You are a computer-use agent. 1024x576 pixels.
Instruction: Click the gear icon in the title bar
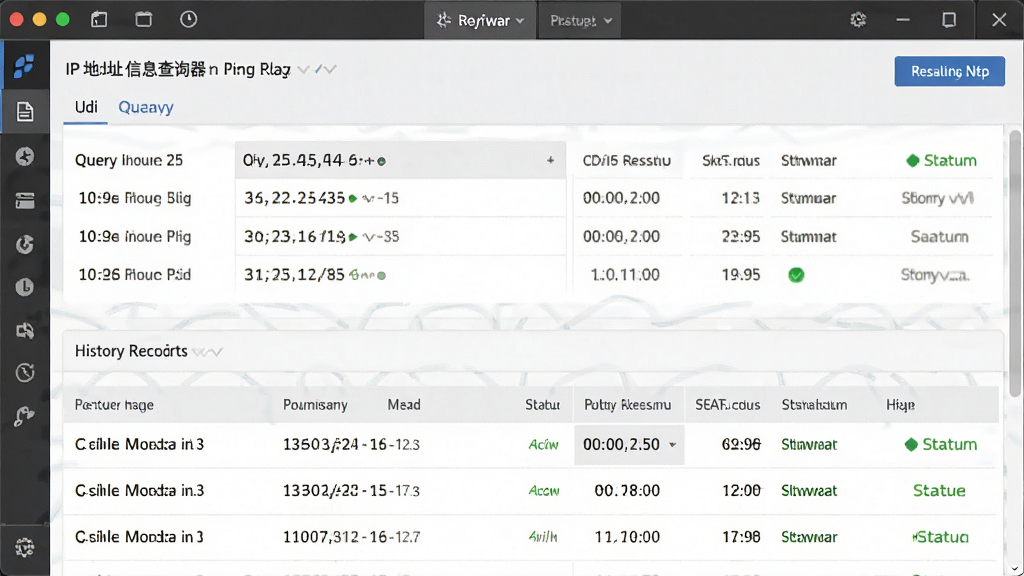click(858, 20)
